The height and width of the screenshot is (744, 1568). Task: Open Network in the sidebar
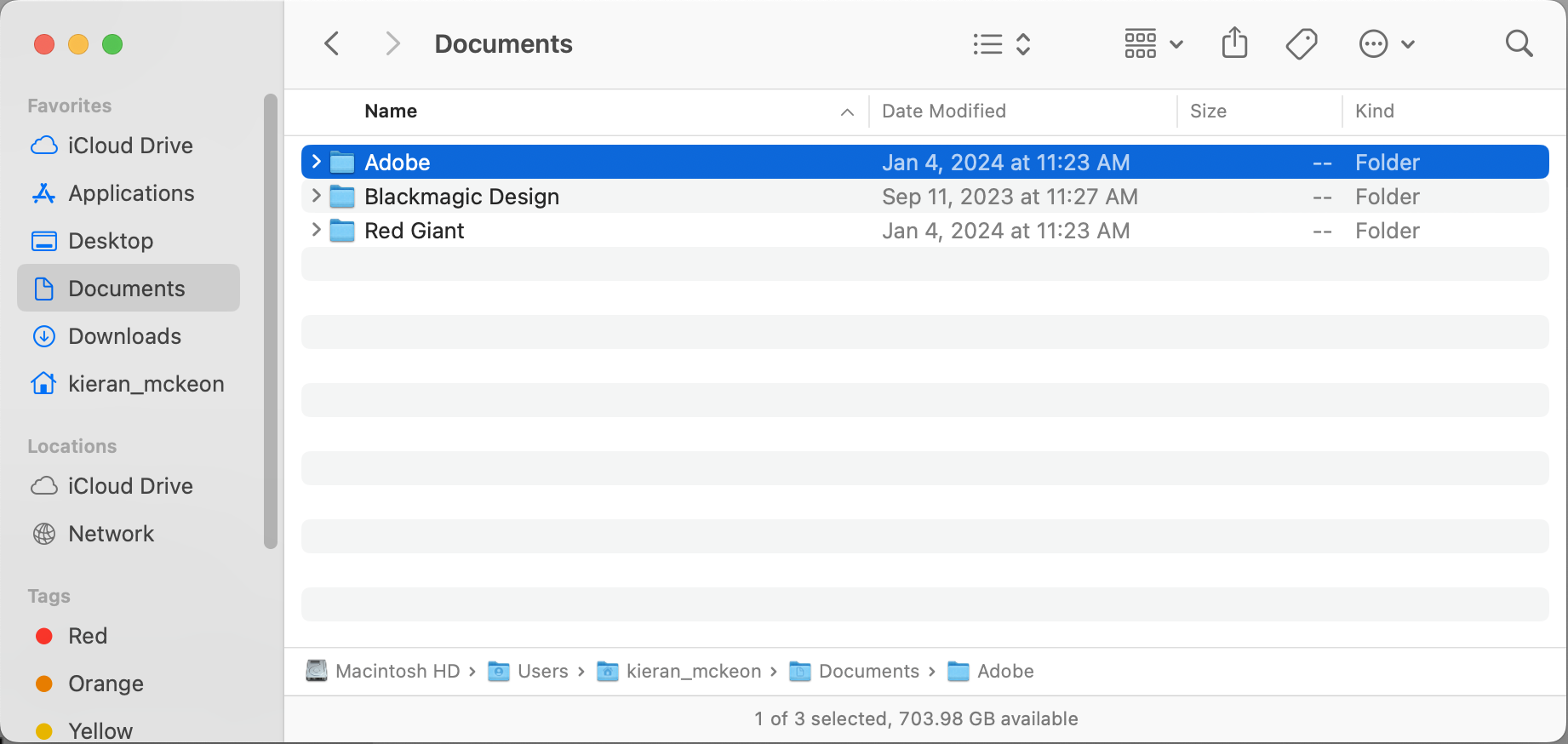(x=129, y=534)
